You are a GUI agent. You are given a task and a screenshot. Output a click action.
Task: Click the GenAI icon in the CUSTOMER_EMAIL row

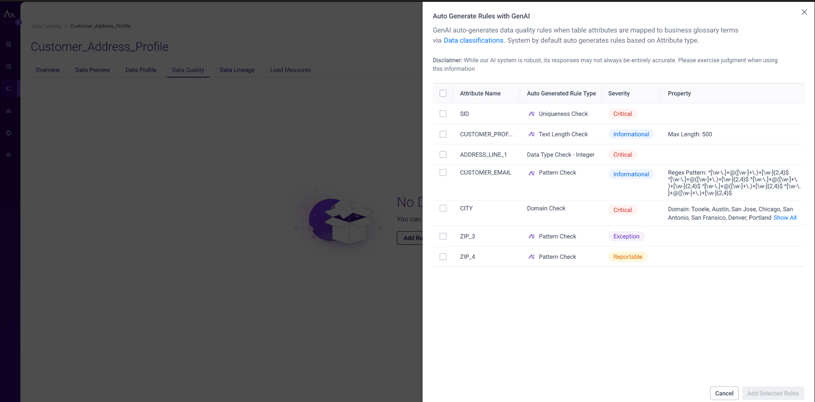point(531,173)
